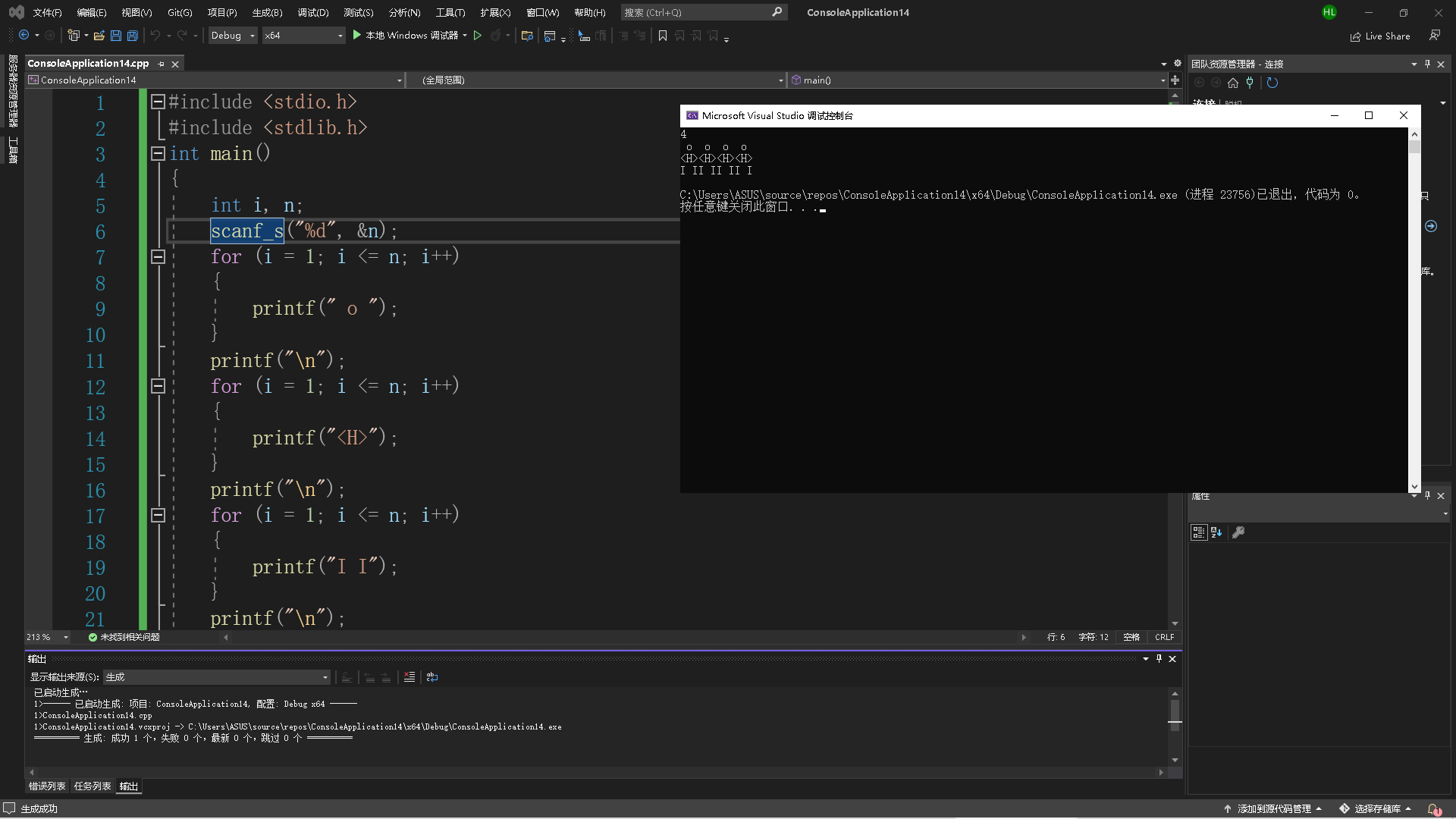Image resolution: width=1456 pixels, height=819 pixels.
Task: Open the Debug configuration dropdown
Action: (233, 36)
